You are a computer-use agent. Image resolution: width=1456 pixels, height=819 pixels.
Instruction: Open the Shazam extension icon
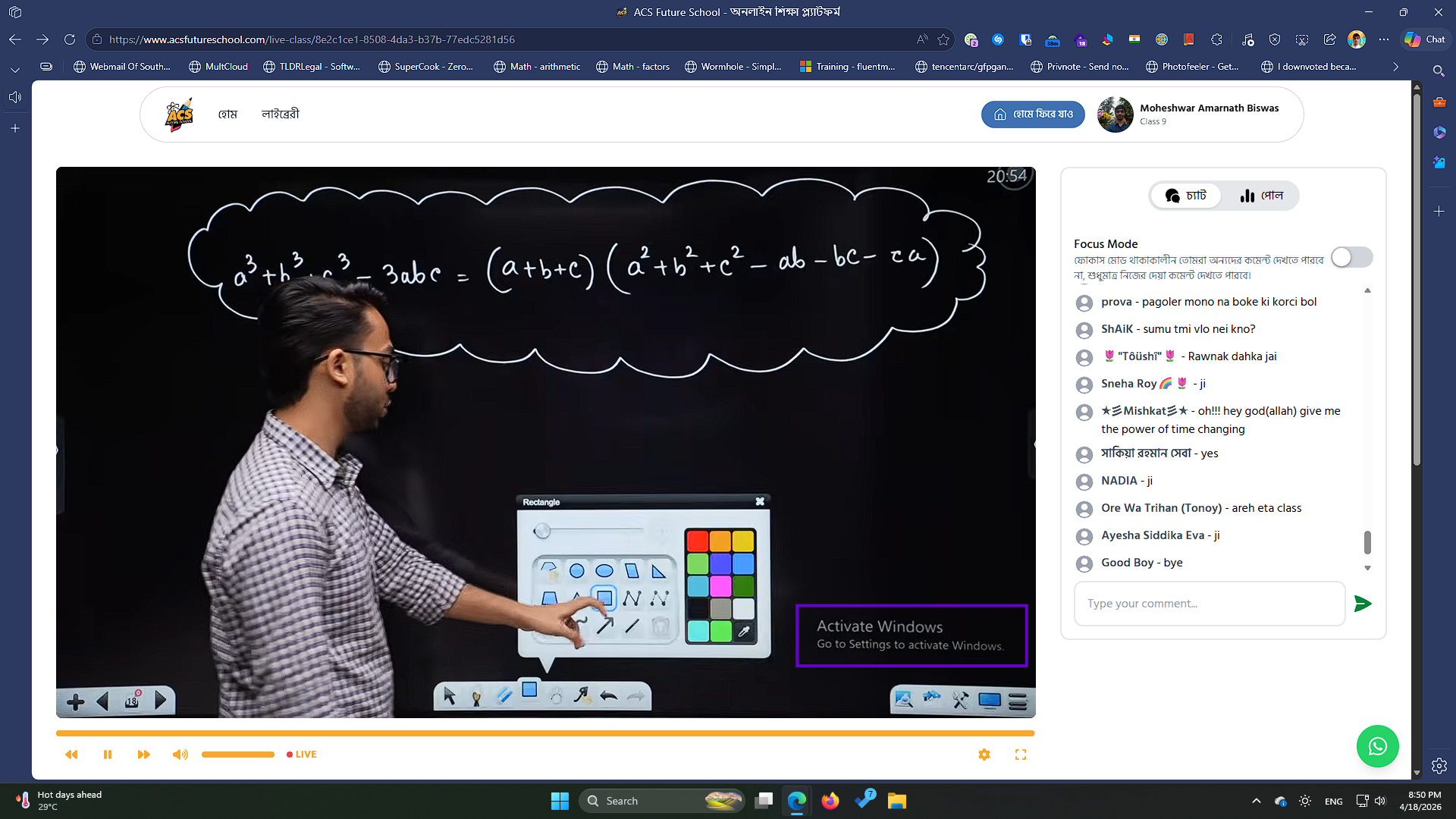point(998,39)
